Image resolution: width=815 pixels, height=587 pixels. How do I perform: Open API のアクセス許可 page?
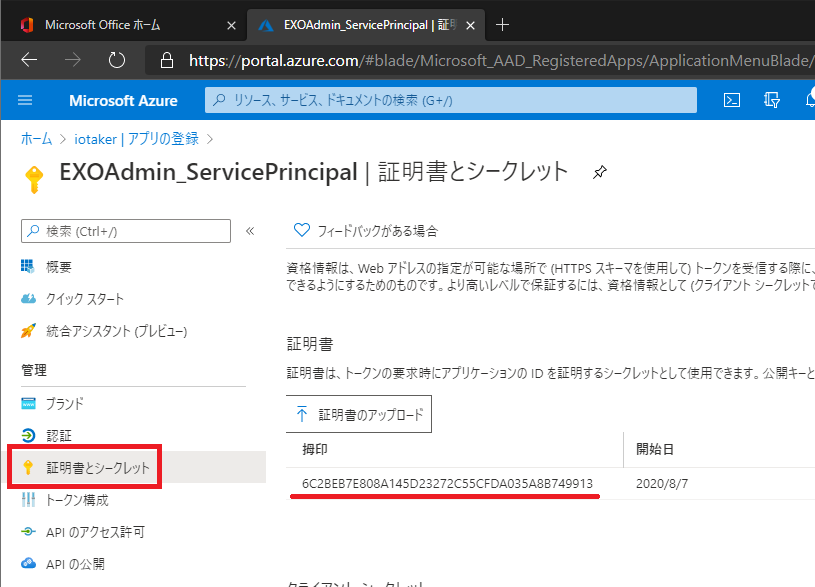pyautogui.click(x=94, y=532)
